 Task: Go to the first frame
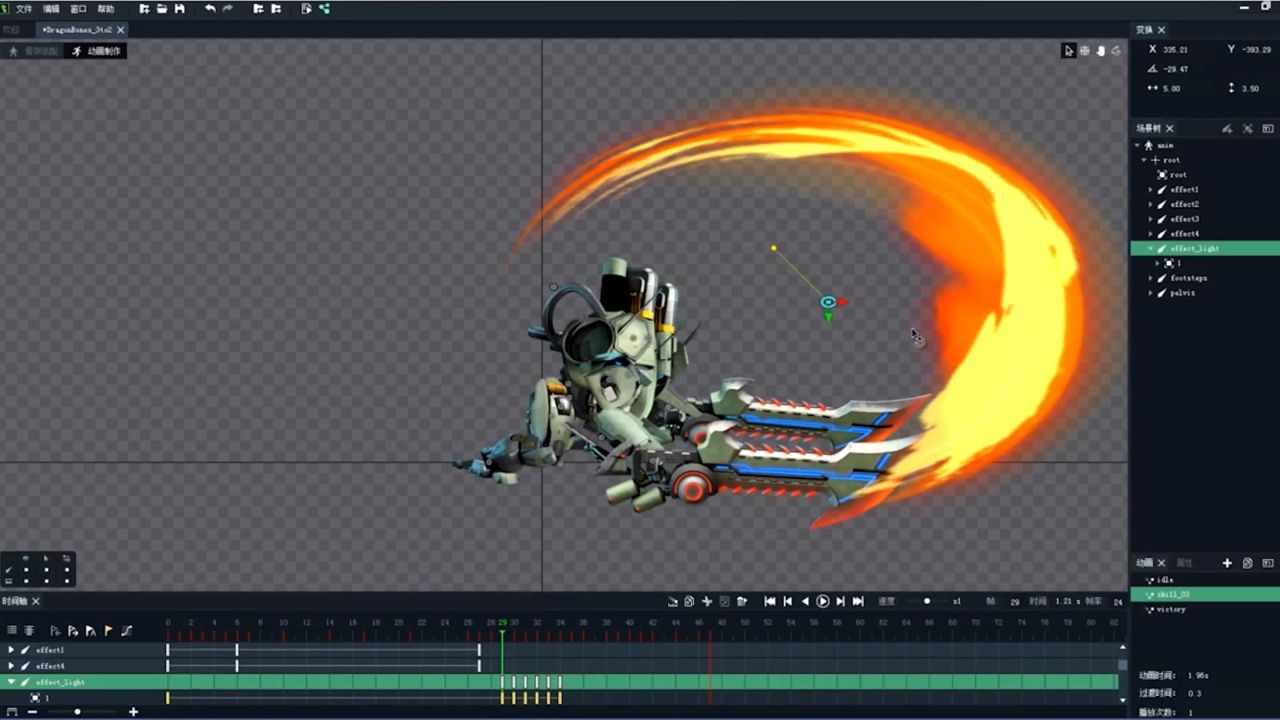770,601
